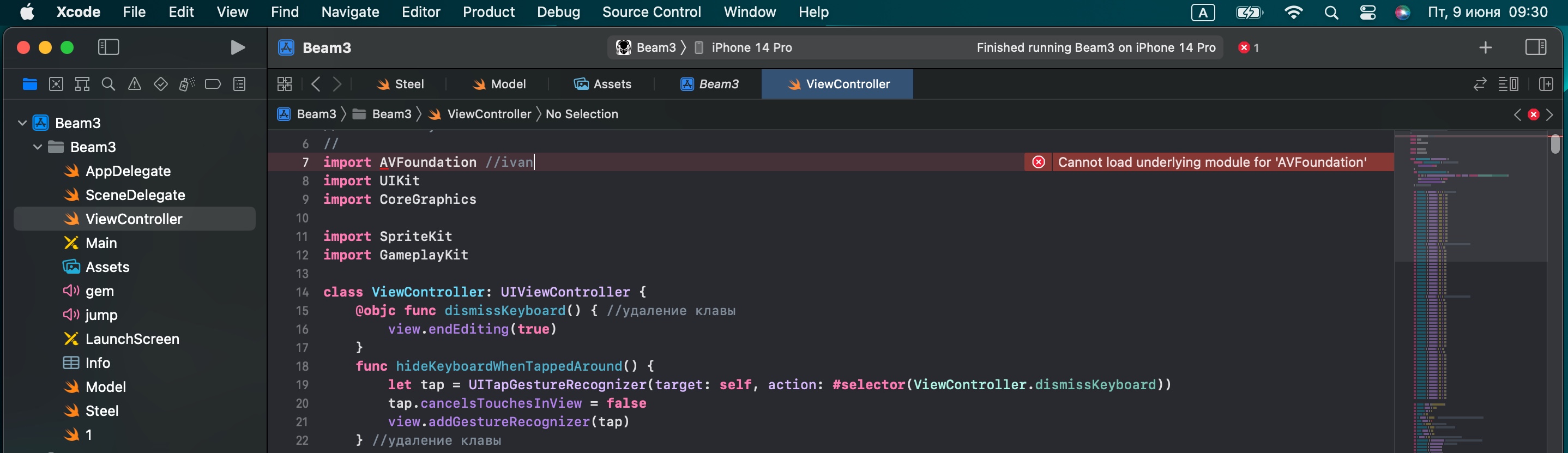Open the Find navigator magnifier icon
Image resolution: width=1568 pixels, height=453 pixels.
coord(108,84)
